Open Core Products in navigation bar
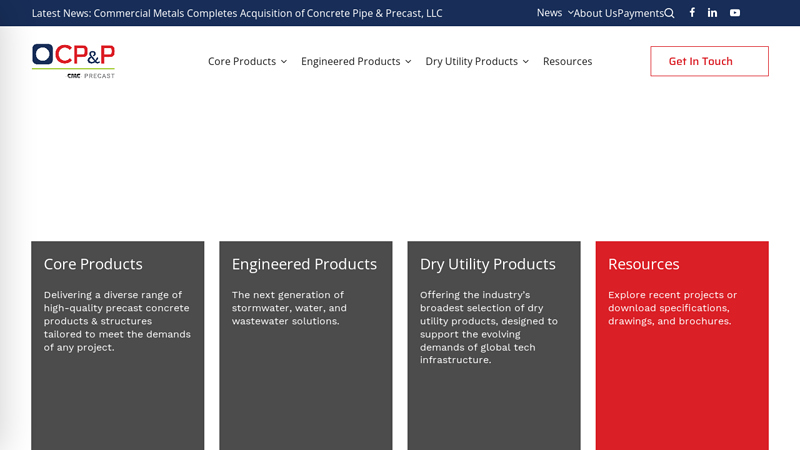 tap(242, 61)
